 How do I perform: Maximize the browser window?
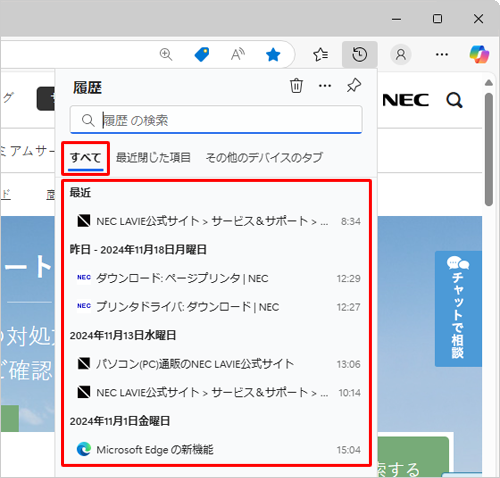coord(437,19)
